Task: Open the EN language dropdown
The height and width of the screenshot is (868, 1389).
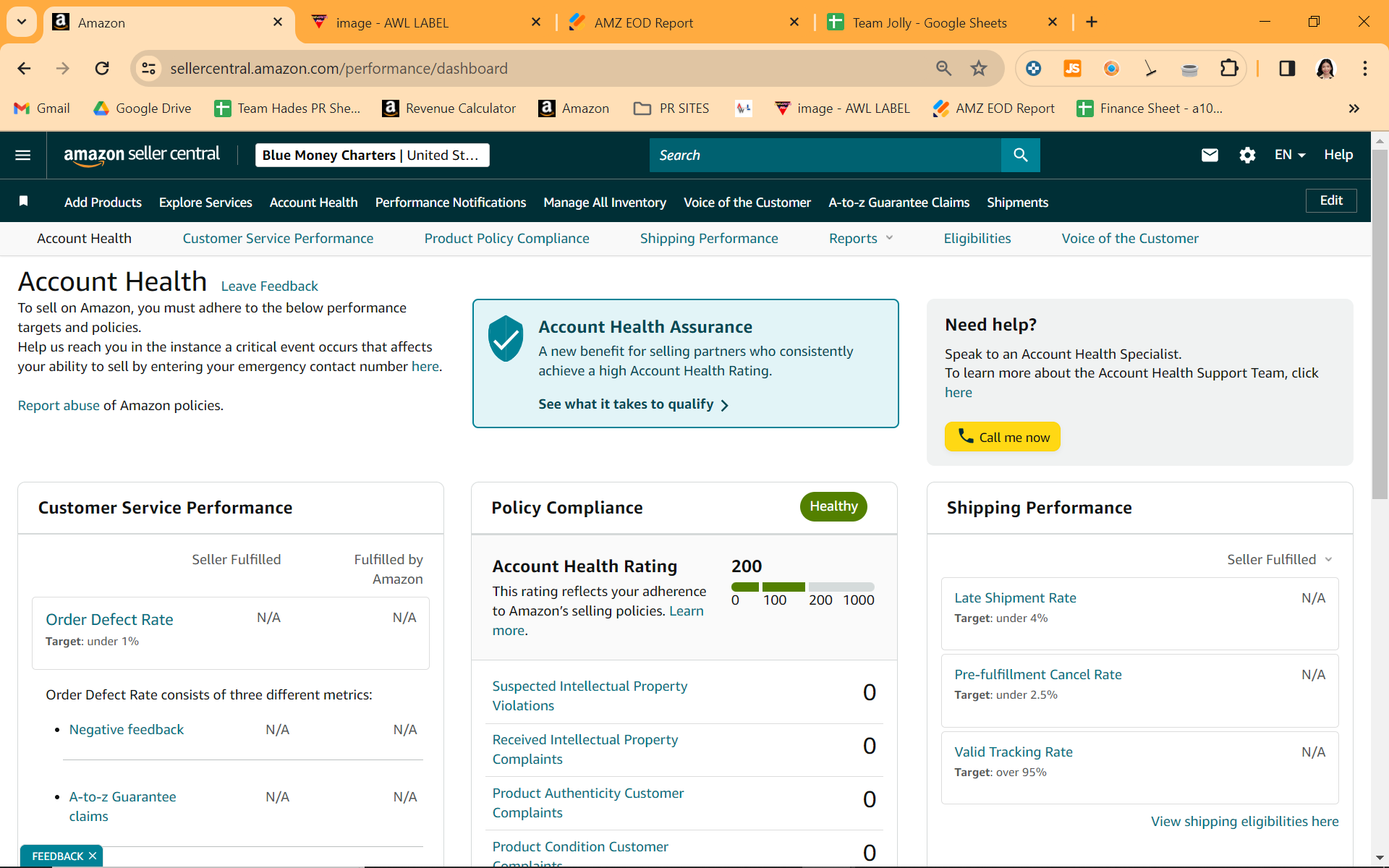Action: tap(1290, 155)
